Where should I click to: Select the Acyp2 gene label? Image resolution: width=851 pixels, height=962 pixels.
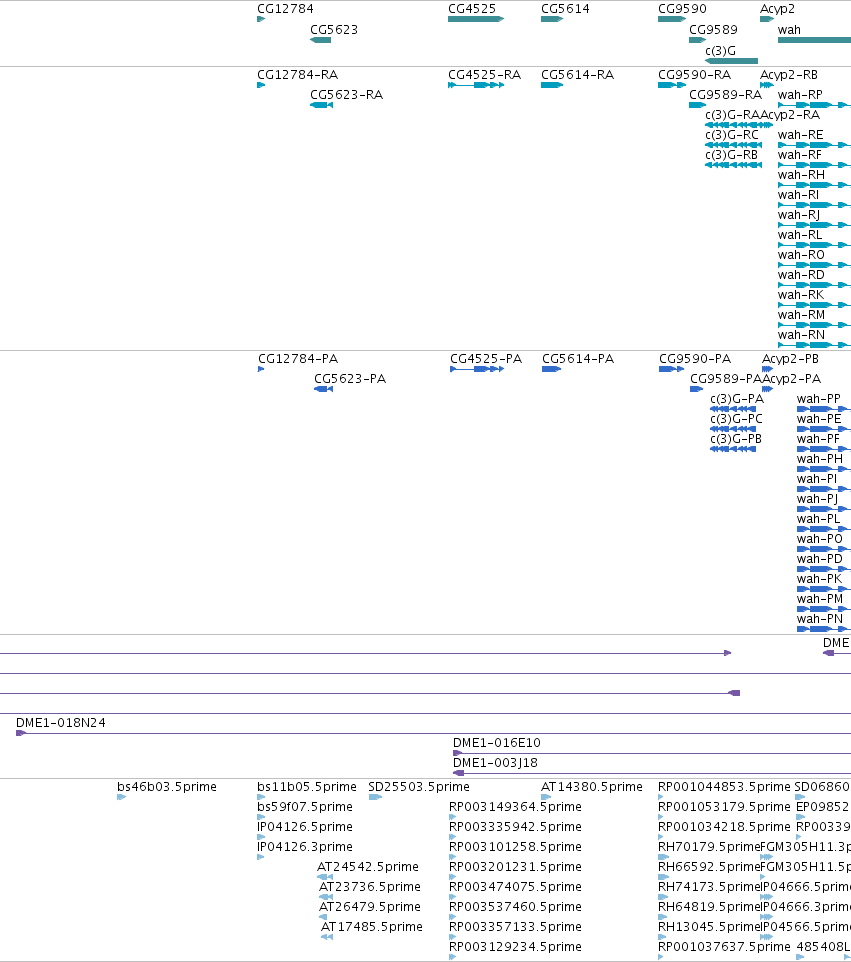pyautogui.click(x=777, y=9)
